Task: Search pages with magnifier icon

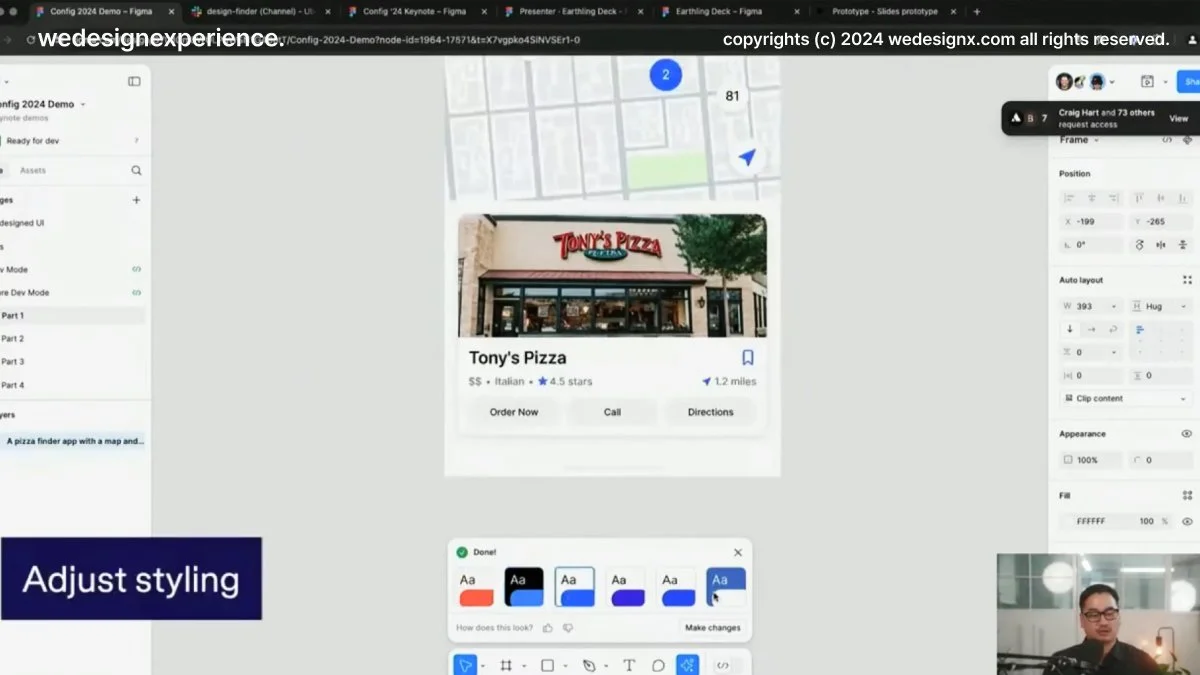Action: [x=136, y=170]
